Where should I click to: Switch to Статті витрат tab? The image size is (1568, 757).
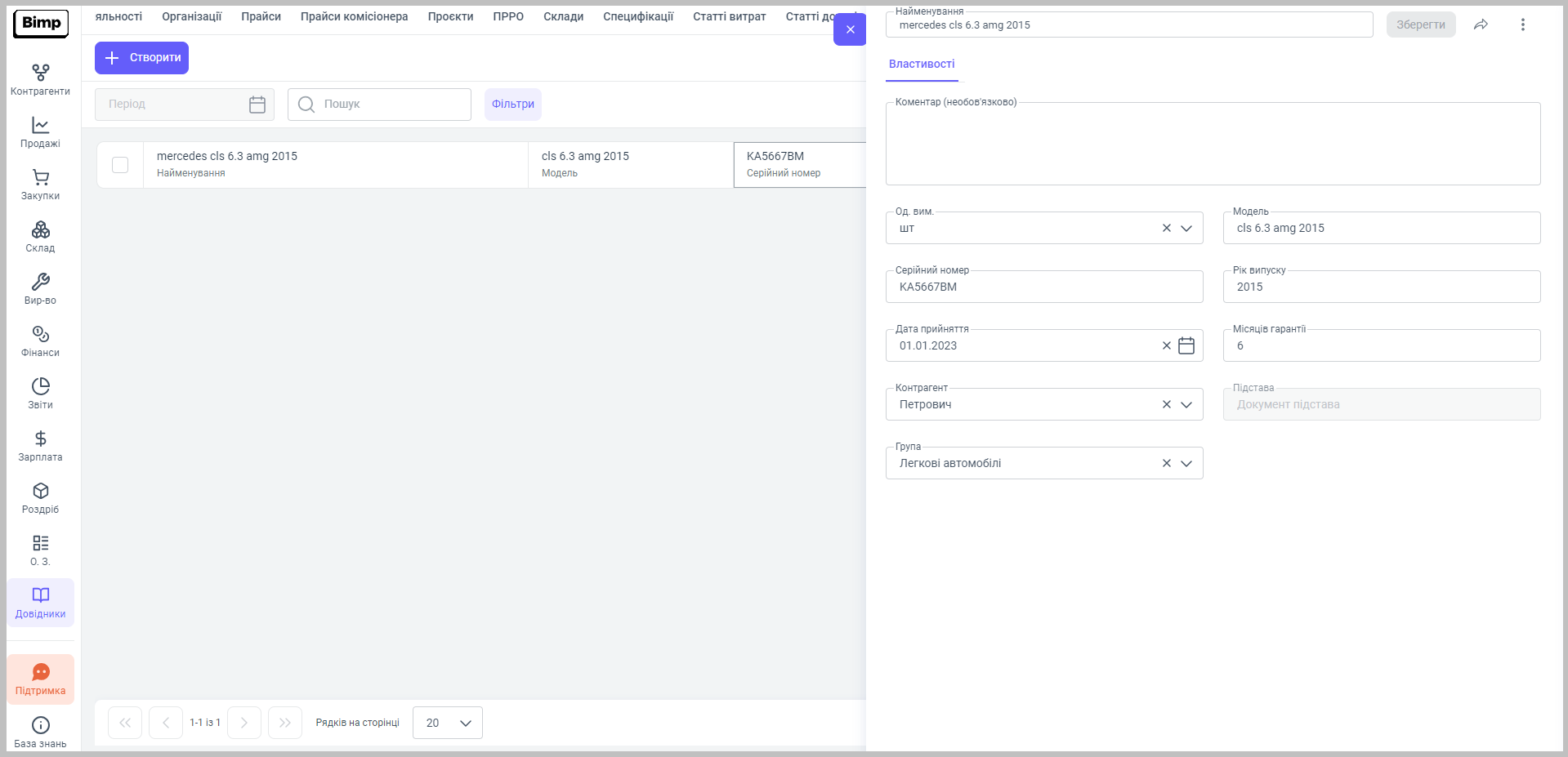[730, 16]
